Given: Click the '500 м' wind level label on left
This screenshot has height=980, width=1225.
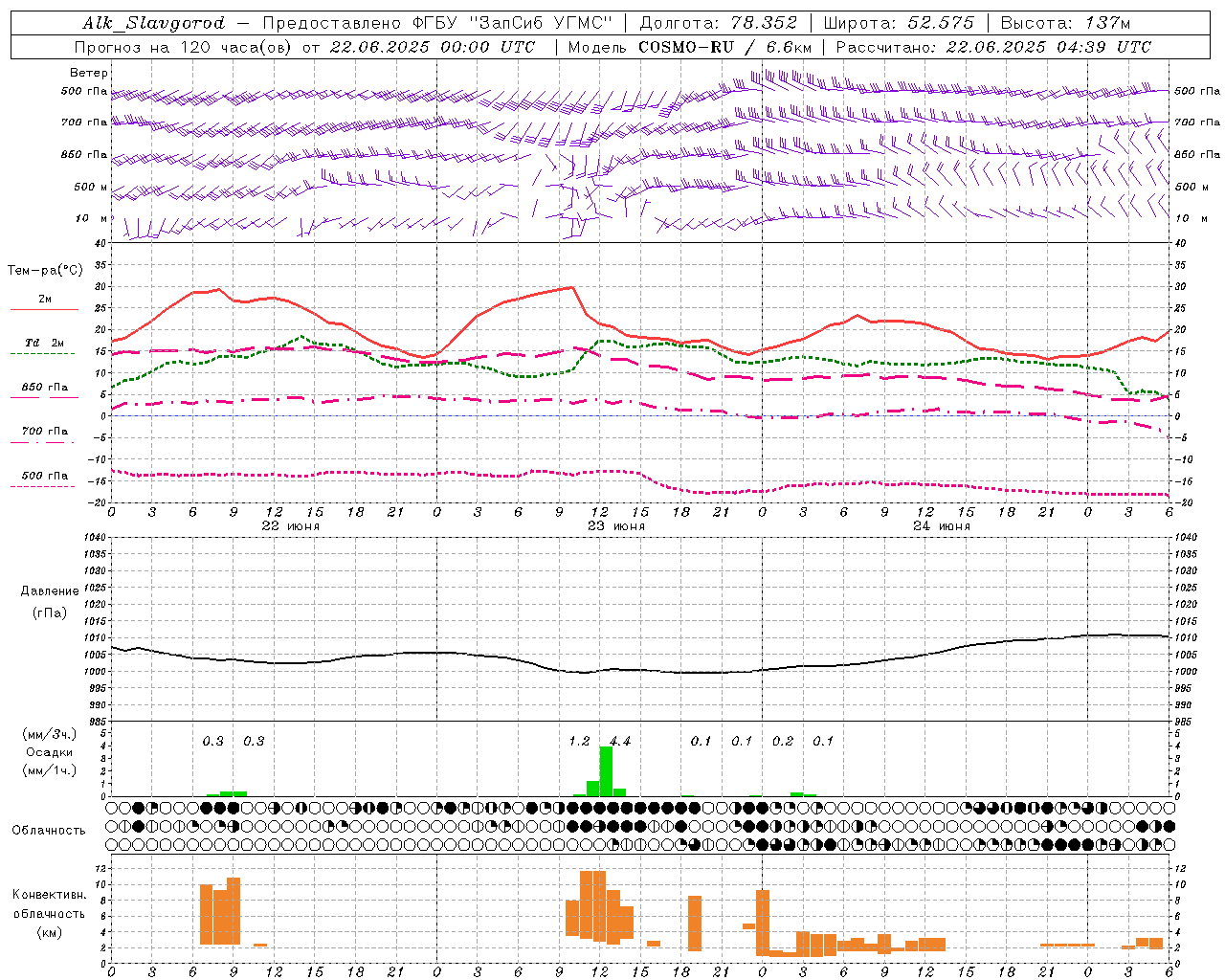Looking at the screenshot, I should point(92,187).
